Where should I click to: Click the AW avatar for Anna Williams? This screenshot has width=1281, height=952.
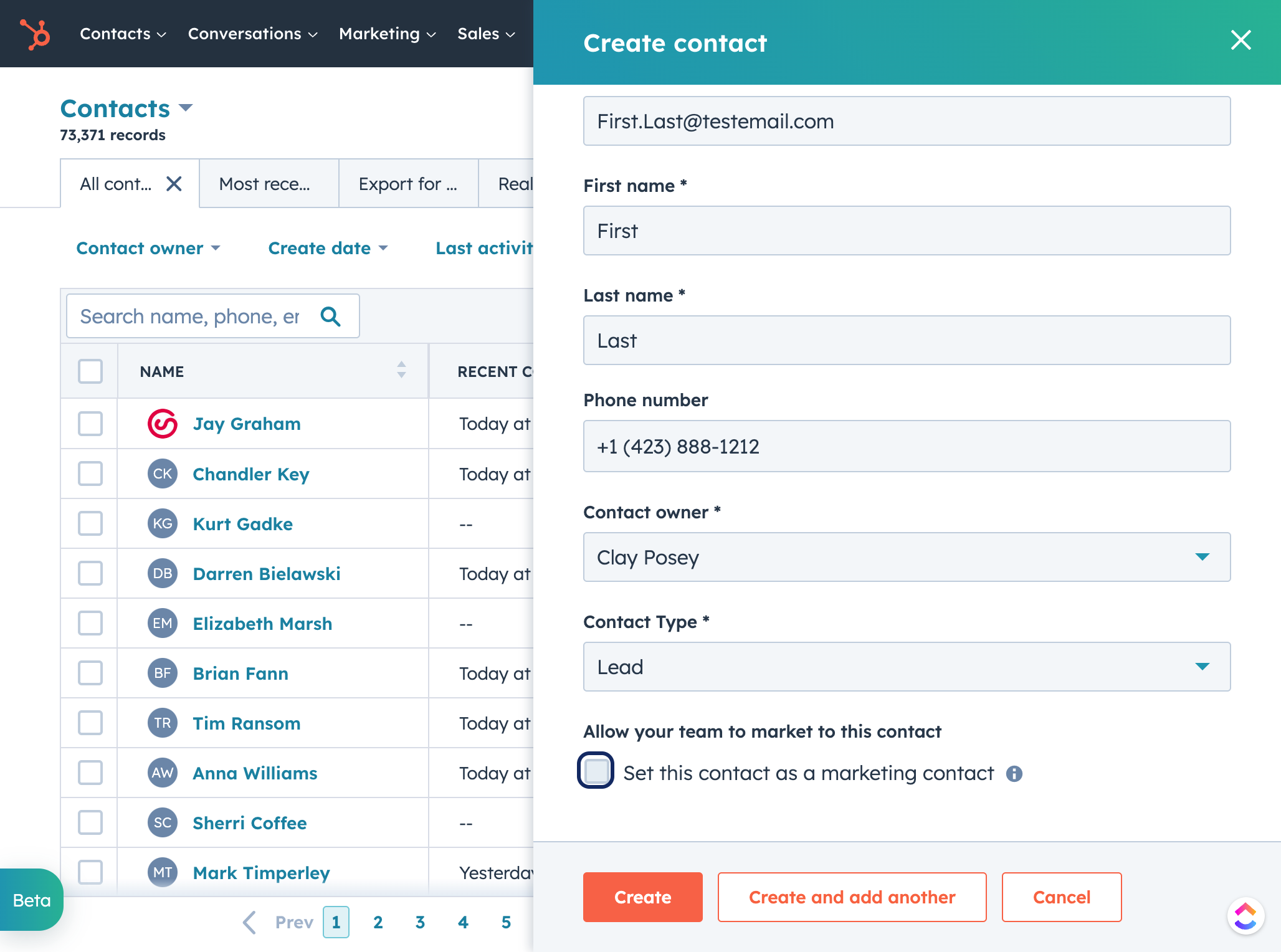click(x=163, y=773)
